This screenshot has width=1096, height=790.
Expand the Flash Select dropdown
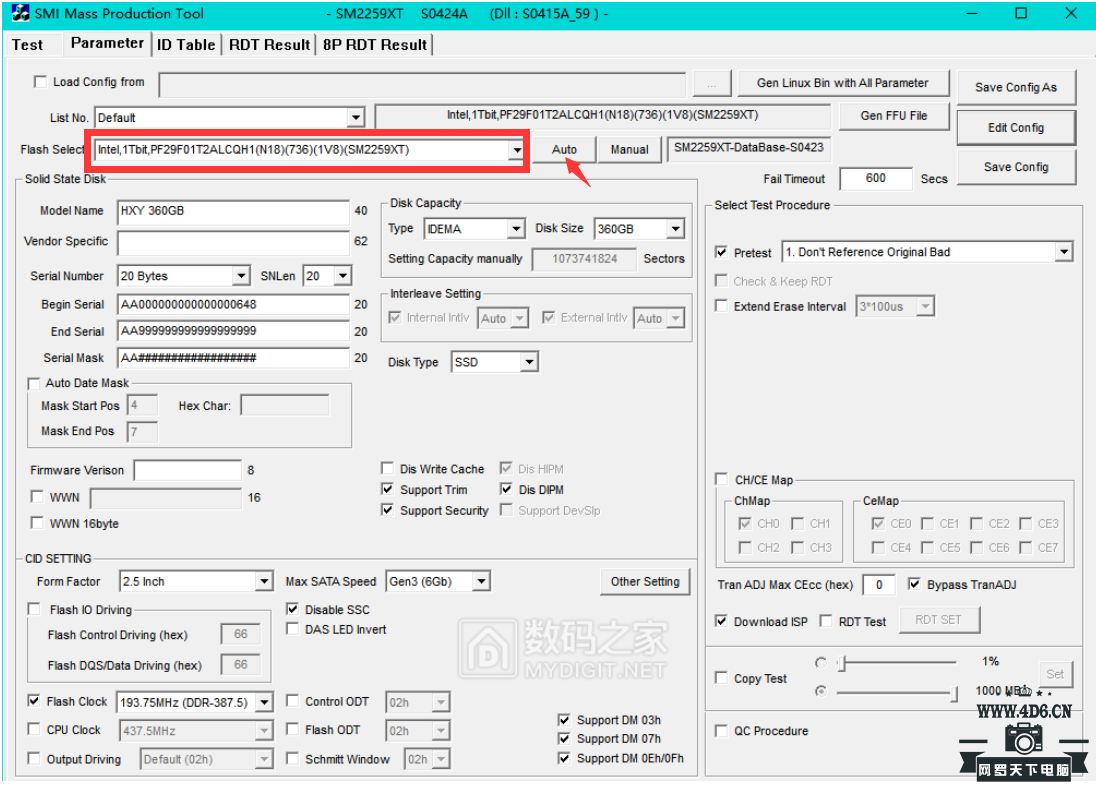pos(516,150)
